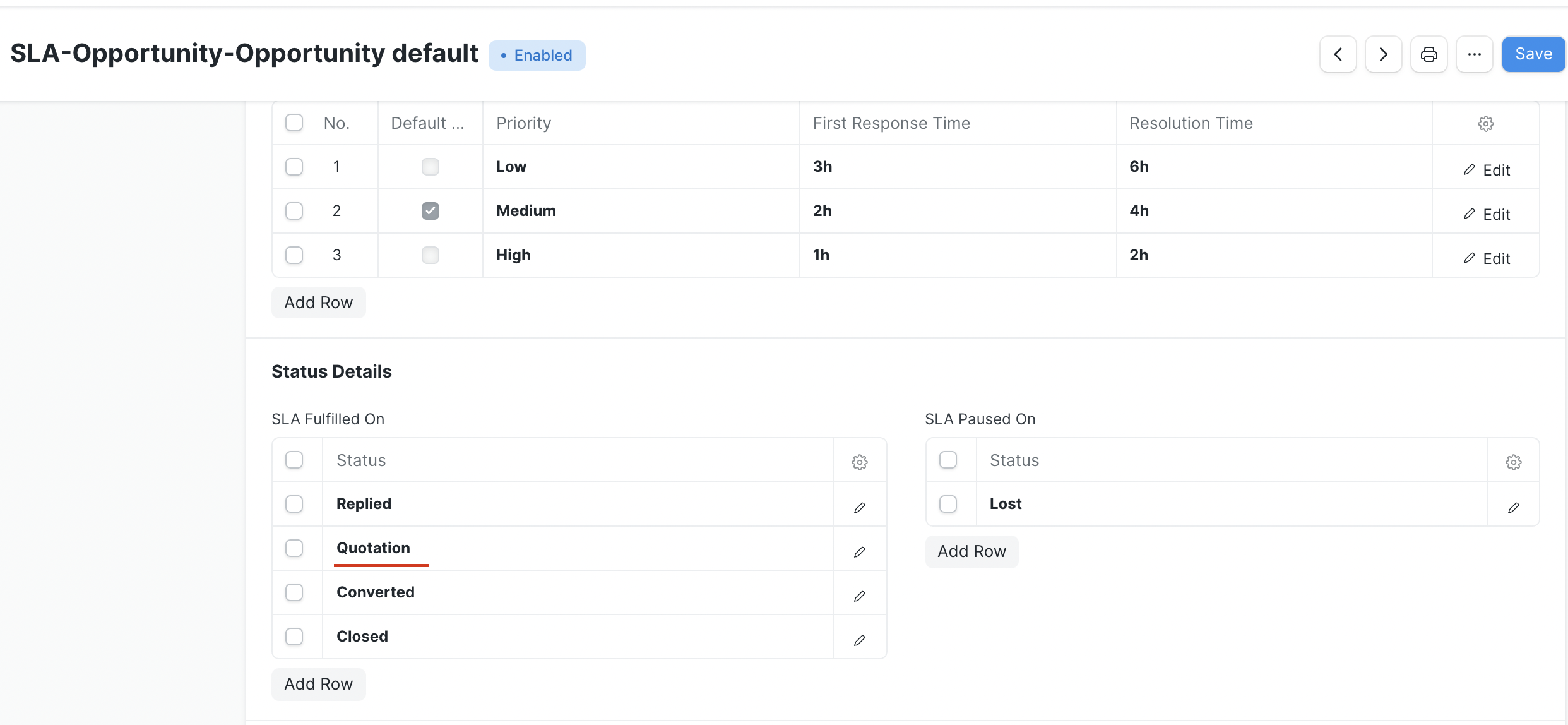Viewport: 1568px width, 725px height.
Task: Click the Converted status cell
Action: pyautogui.click(x=376, y=592)
